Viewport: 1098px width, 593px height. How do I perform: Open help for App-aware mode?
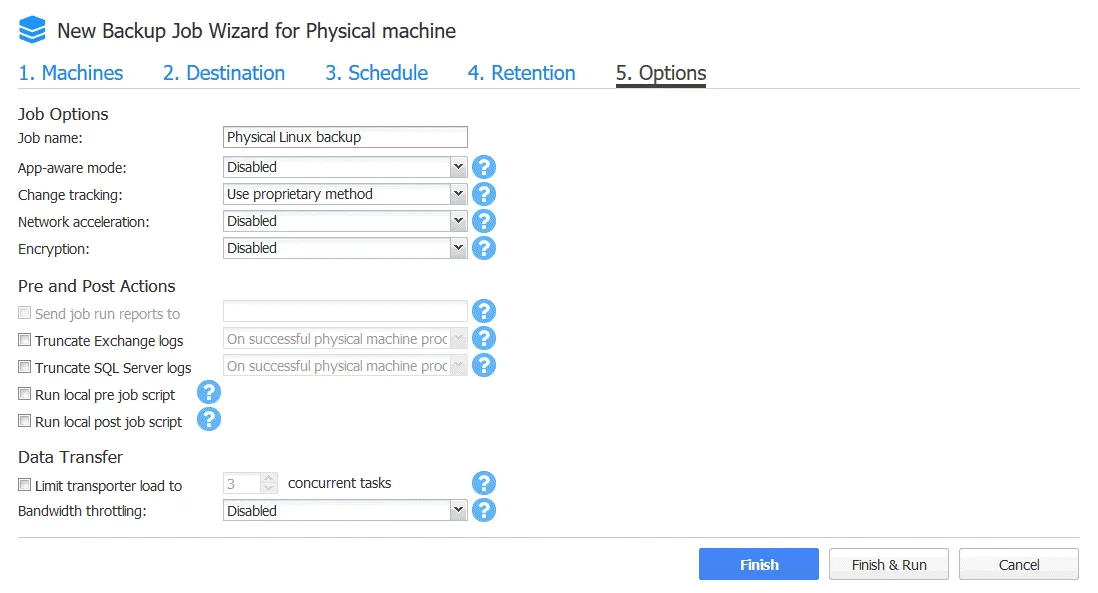(484, 167)
